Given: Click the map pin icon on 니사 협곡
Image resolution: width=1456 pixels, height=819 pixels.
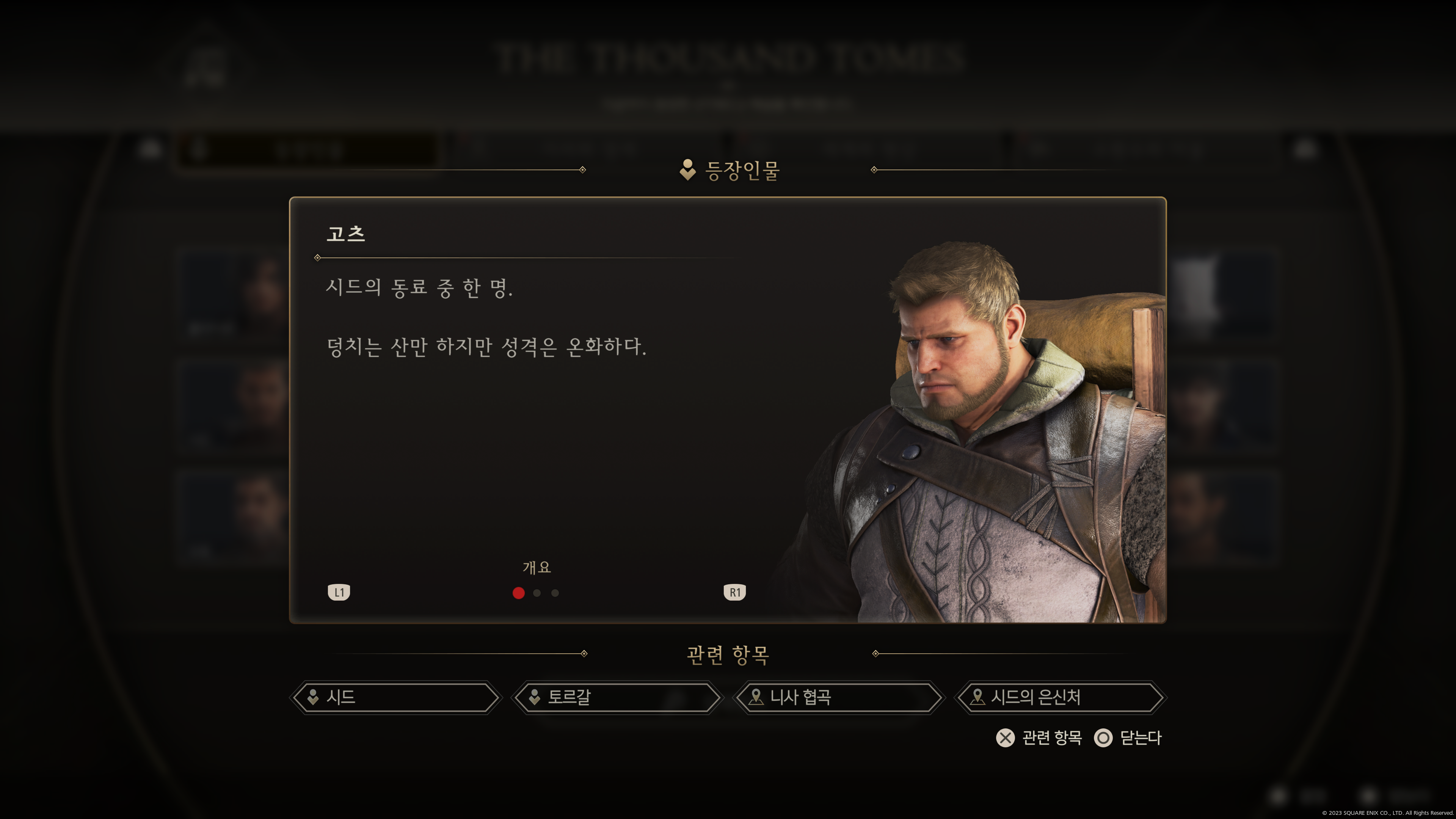Looking at the screenshot, I should (756, 697).
